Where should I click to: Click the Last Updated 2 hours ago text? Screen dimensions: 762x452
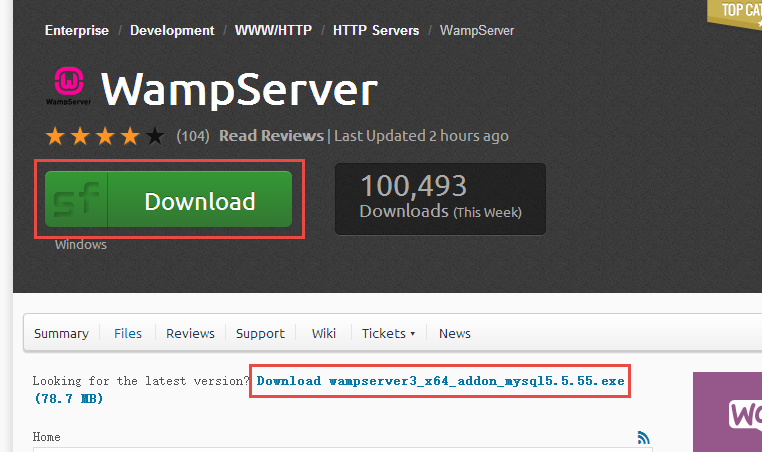click(x=421, y=136)
